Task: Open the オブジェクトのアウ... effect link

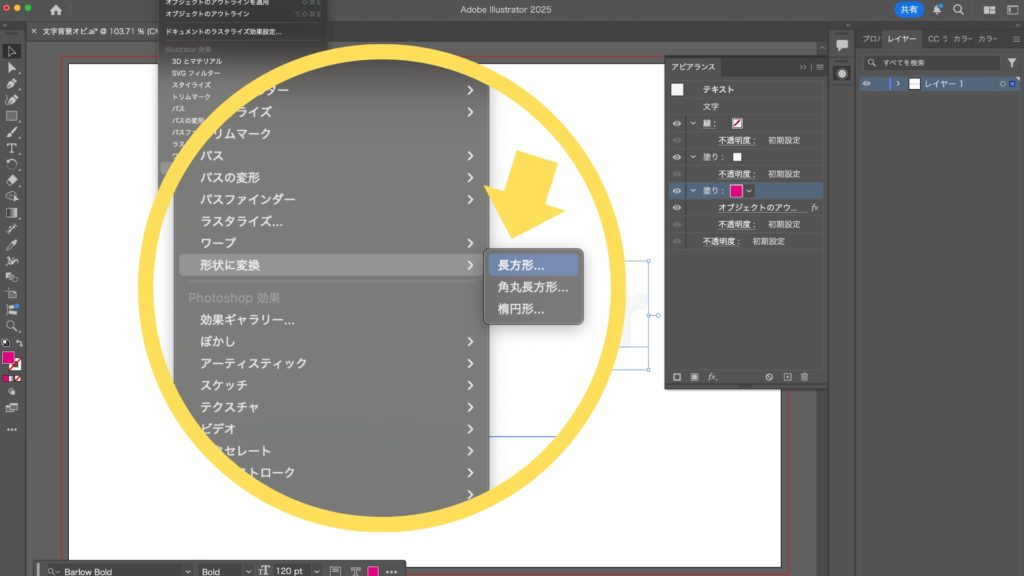Action: click(x=761, y=207)
